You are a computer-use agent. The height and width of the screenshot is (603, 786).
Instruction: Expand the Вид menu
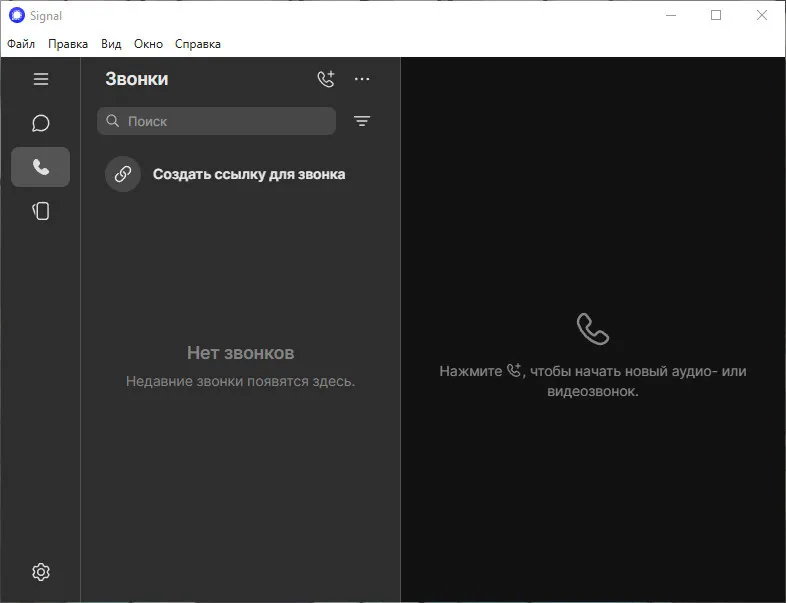pos(111,44)
